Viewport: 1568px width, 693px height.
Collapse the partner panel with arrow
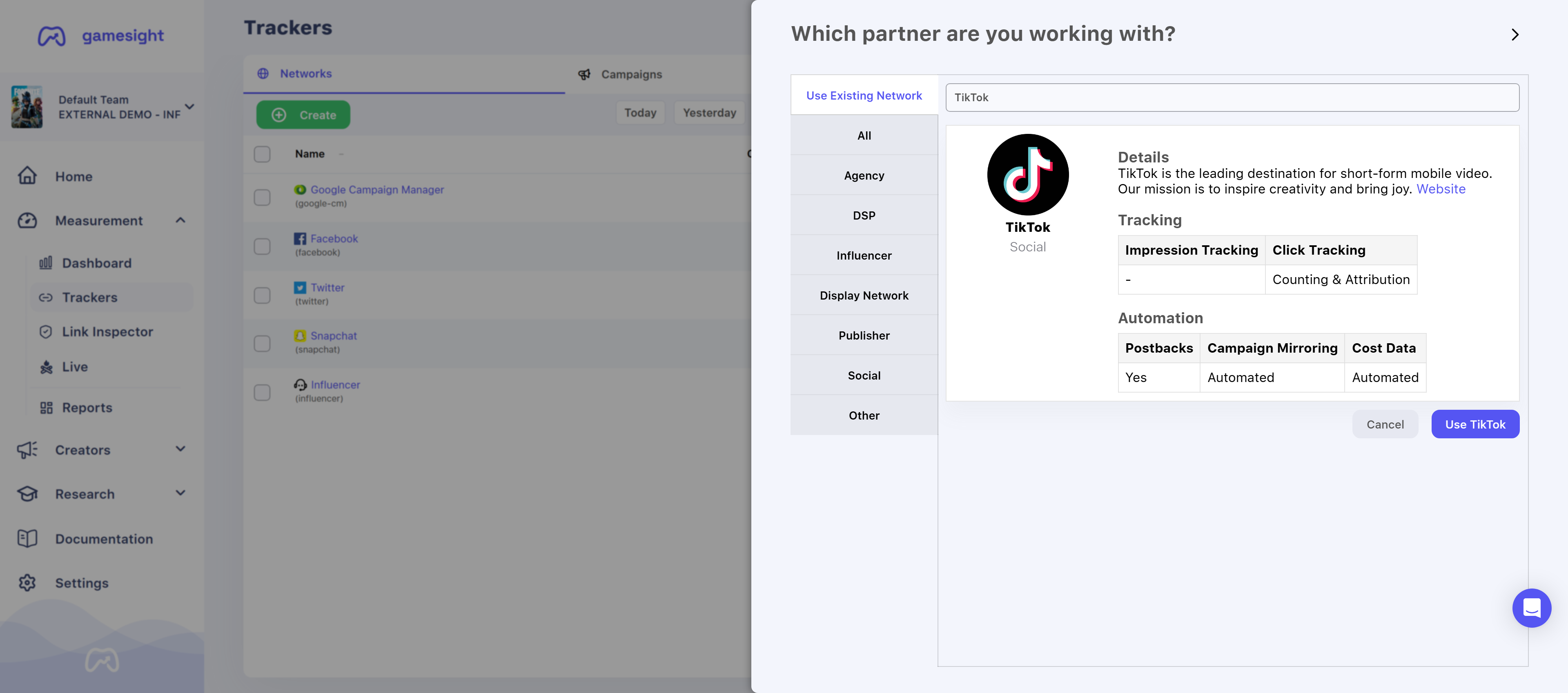1515,35
